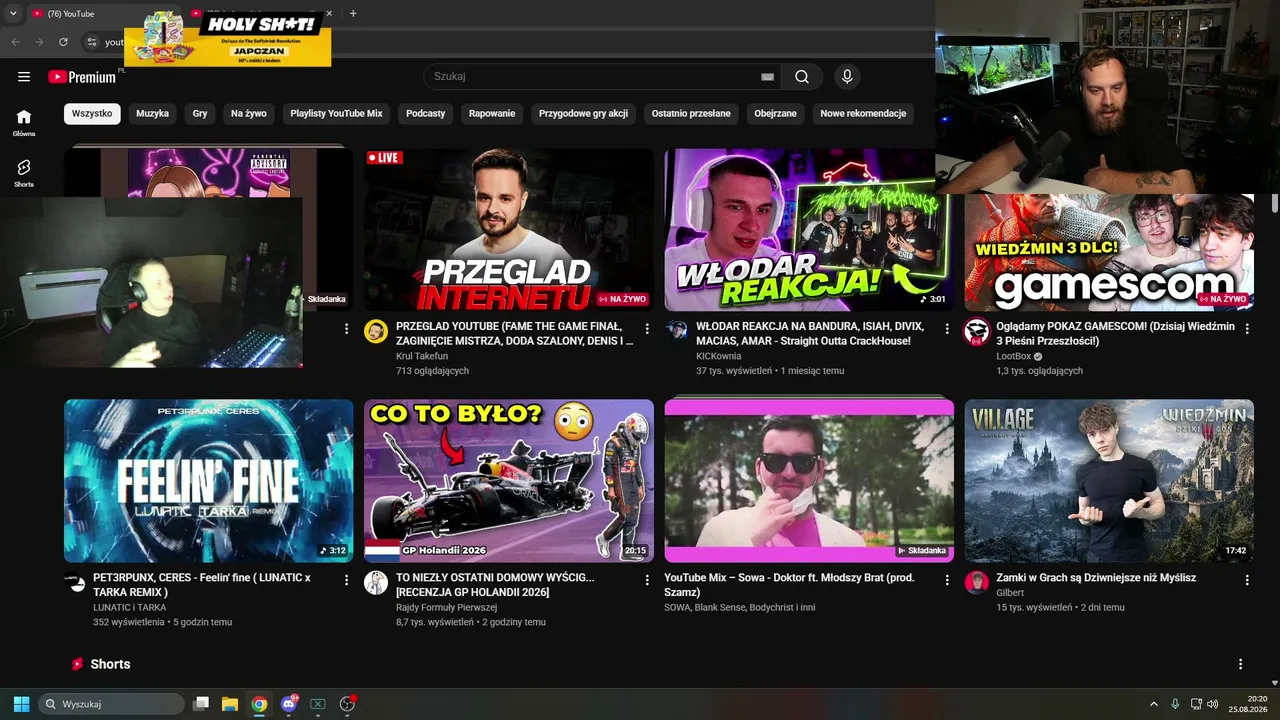Image resolution: width=1280 pixels, height=720 pixels.
Task: Open more options for Zamki w Grach video
Action: click(x=1247, y=580)
